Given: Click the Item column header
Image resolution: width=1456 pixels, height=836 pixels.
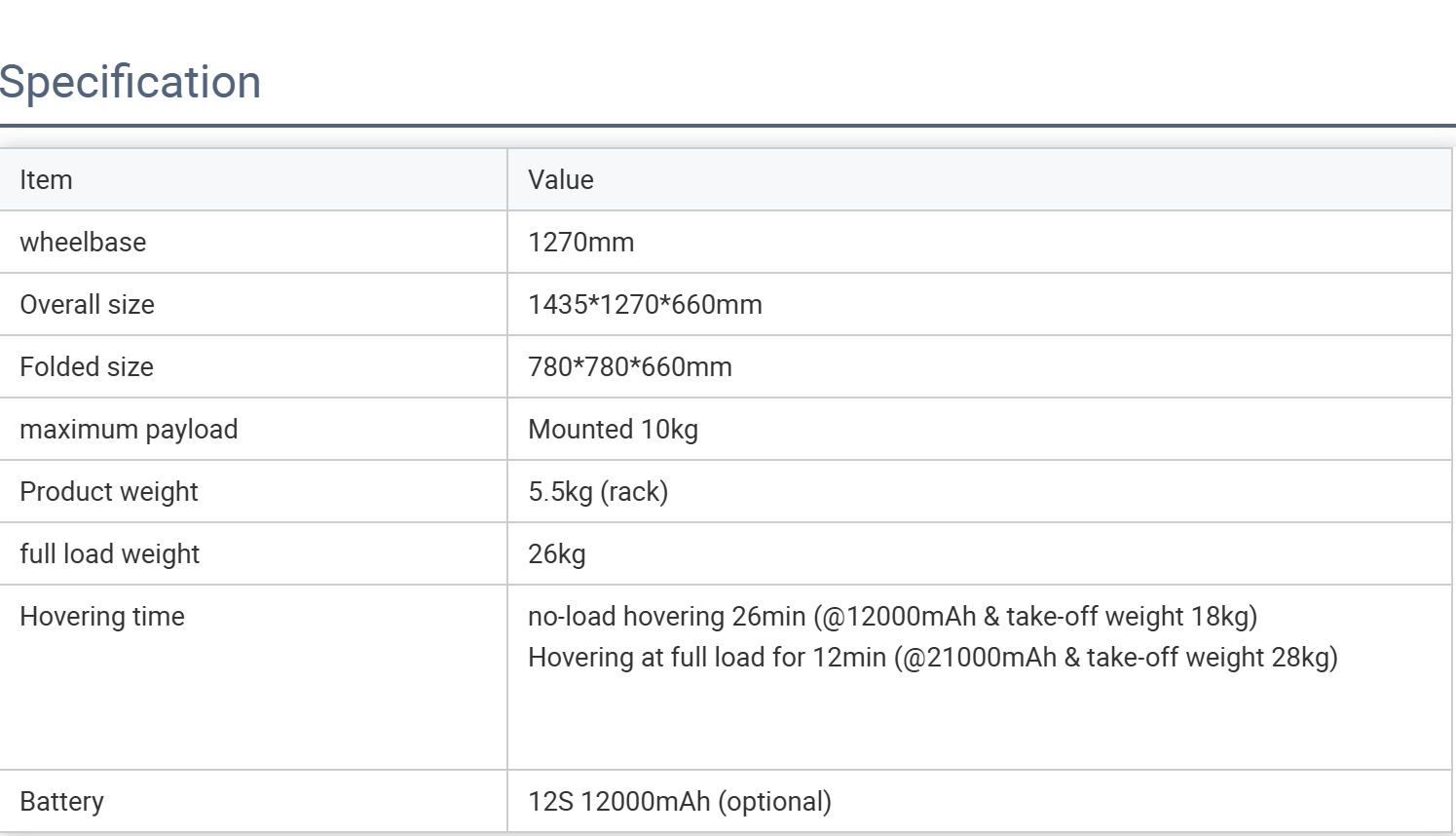Looking at the screenshot, I should pos(46,180).
